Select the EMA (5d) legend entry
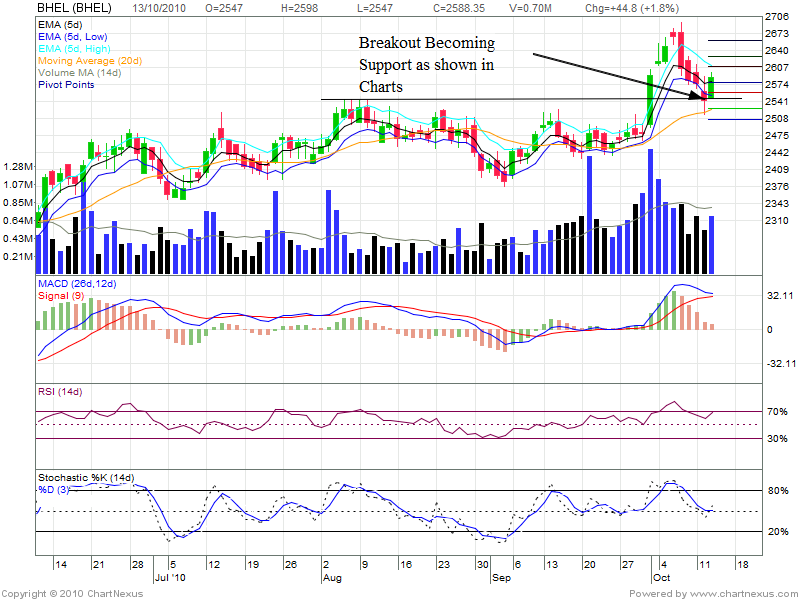This screenshot has width=800, height=600. click(61, 23)
